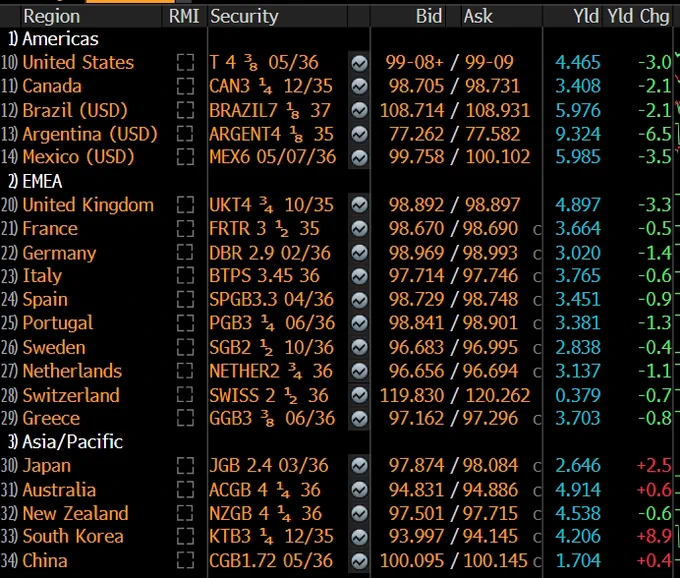Open chart icon for Mexico MEX6 05/07/36
Viewport: 680px width, 578px height.
[359, 158]
